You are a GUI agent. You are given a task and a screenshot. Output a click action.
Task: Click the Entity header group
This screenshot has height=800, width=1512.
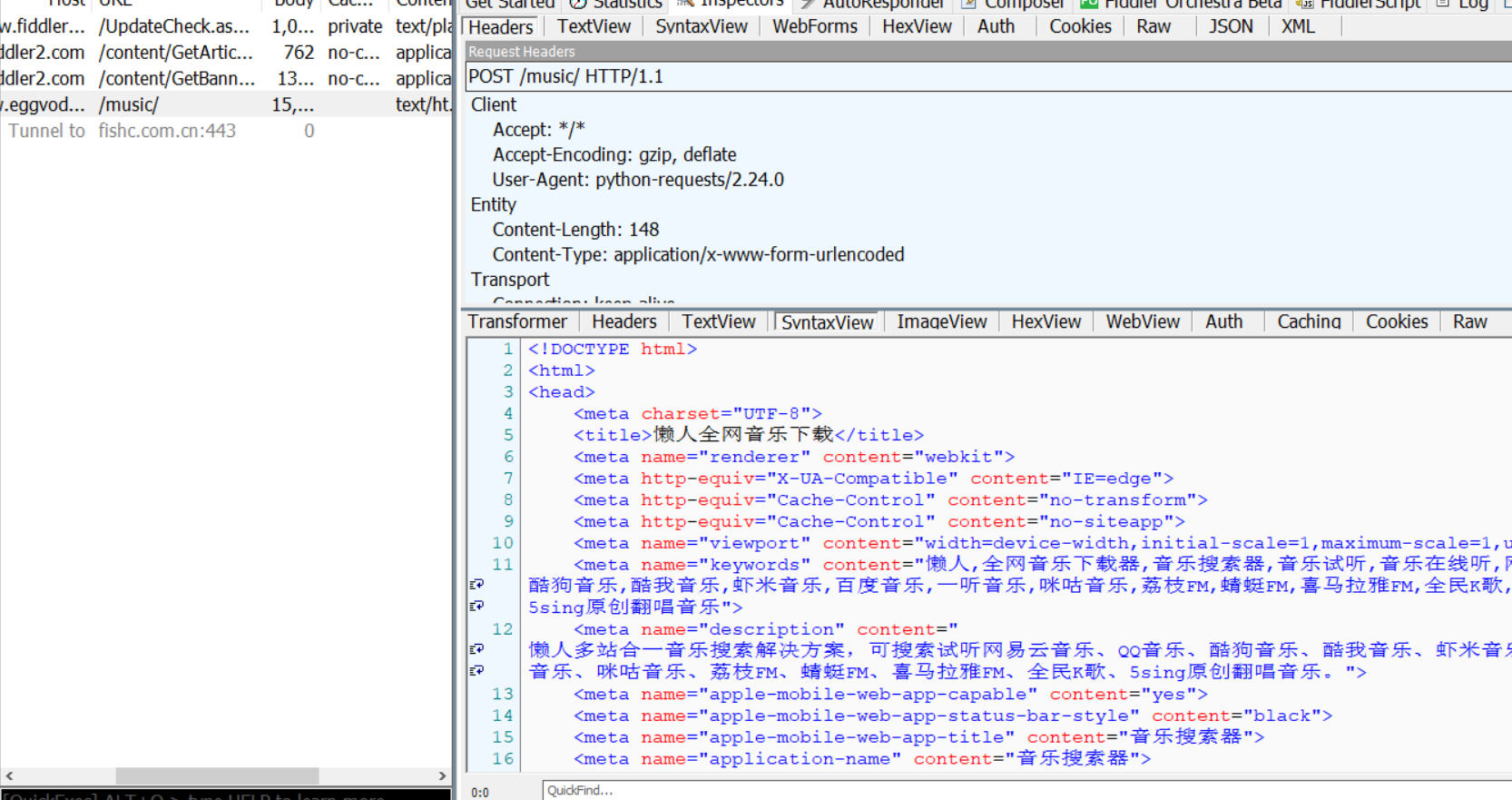[493, 204]
